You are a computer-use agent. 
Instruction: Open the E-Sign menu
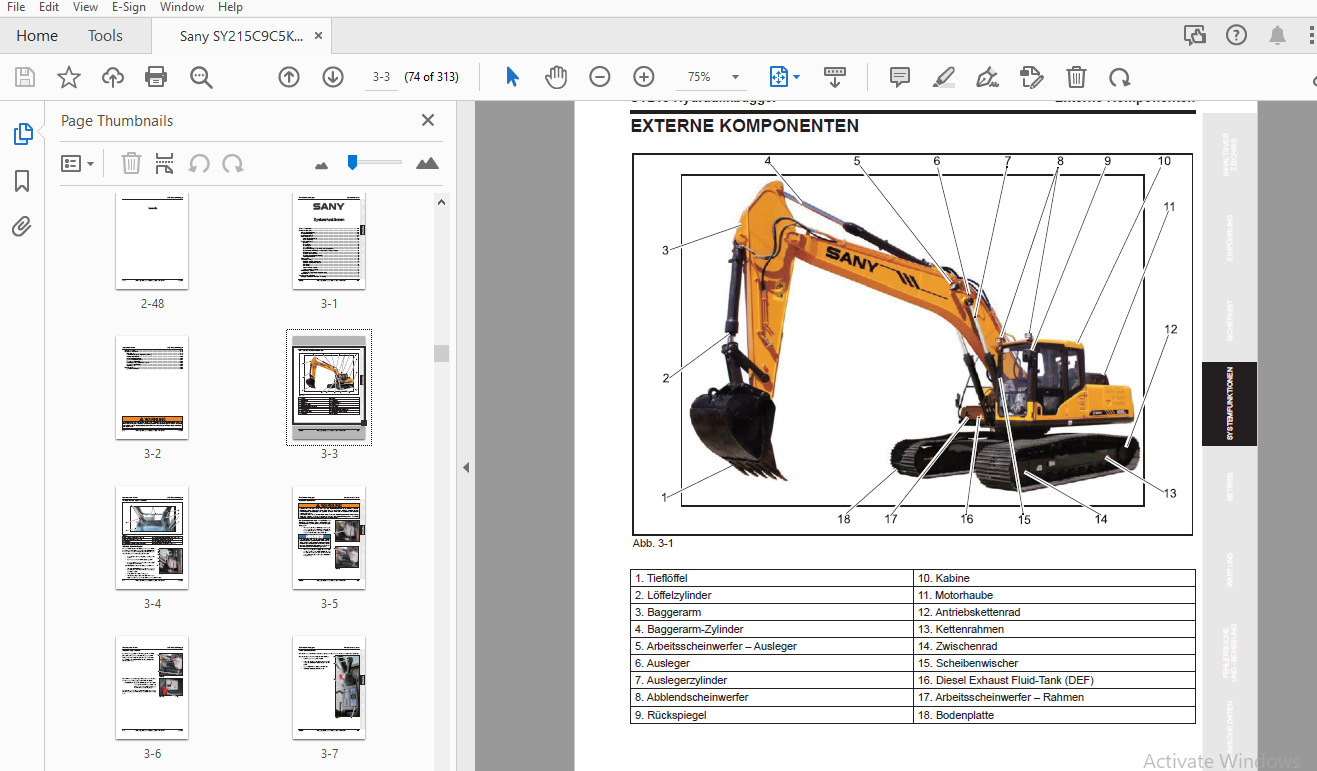(129, 7)
